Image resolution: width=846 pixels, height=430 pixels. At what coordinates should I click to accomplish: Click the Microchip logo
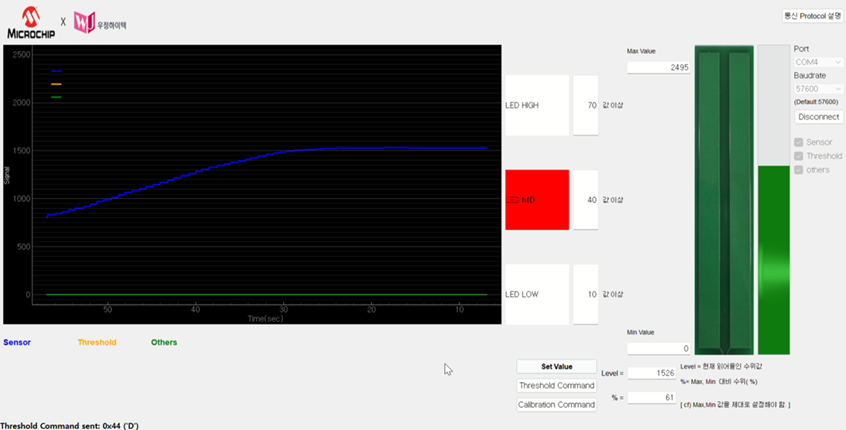pyautogui.click(x=30, y=22)
